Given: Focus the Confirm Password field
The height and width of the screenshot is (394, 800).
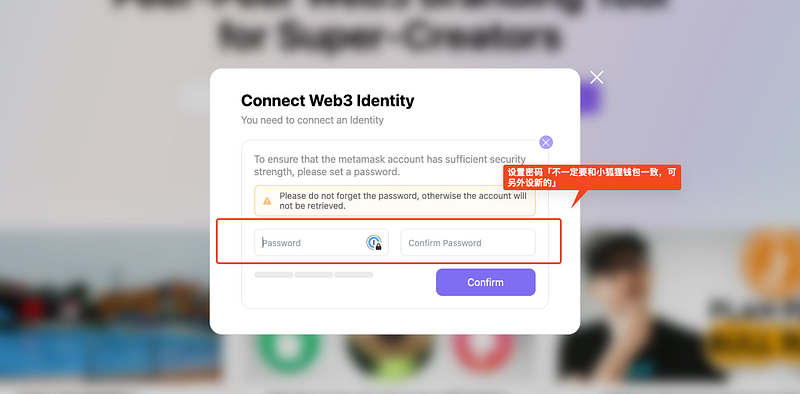Looking at the screenshot, I should point(468,242).
